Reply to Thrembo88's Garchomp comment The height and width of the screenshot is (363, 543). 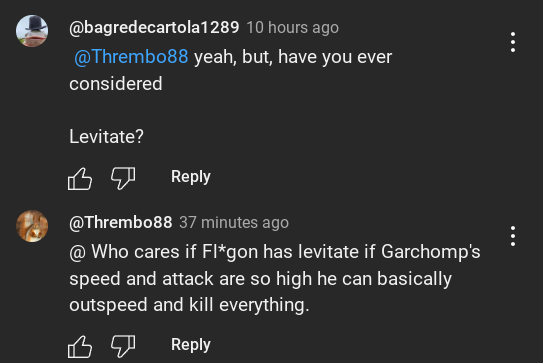click(x=190, y=345)
